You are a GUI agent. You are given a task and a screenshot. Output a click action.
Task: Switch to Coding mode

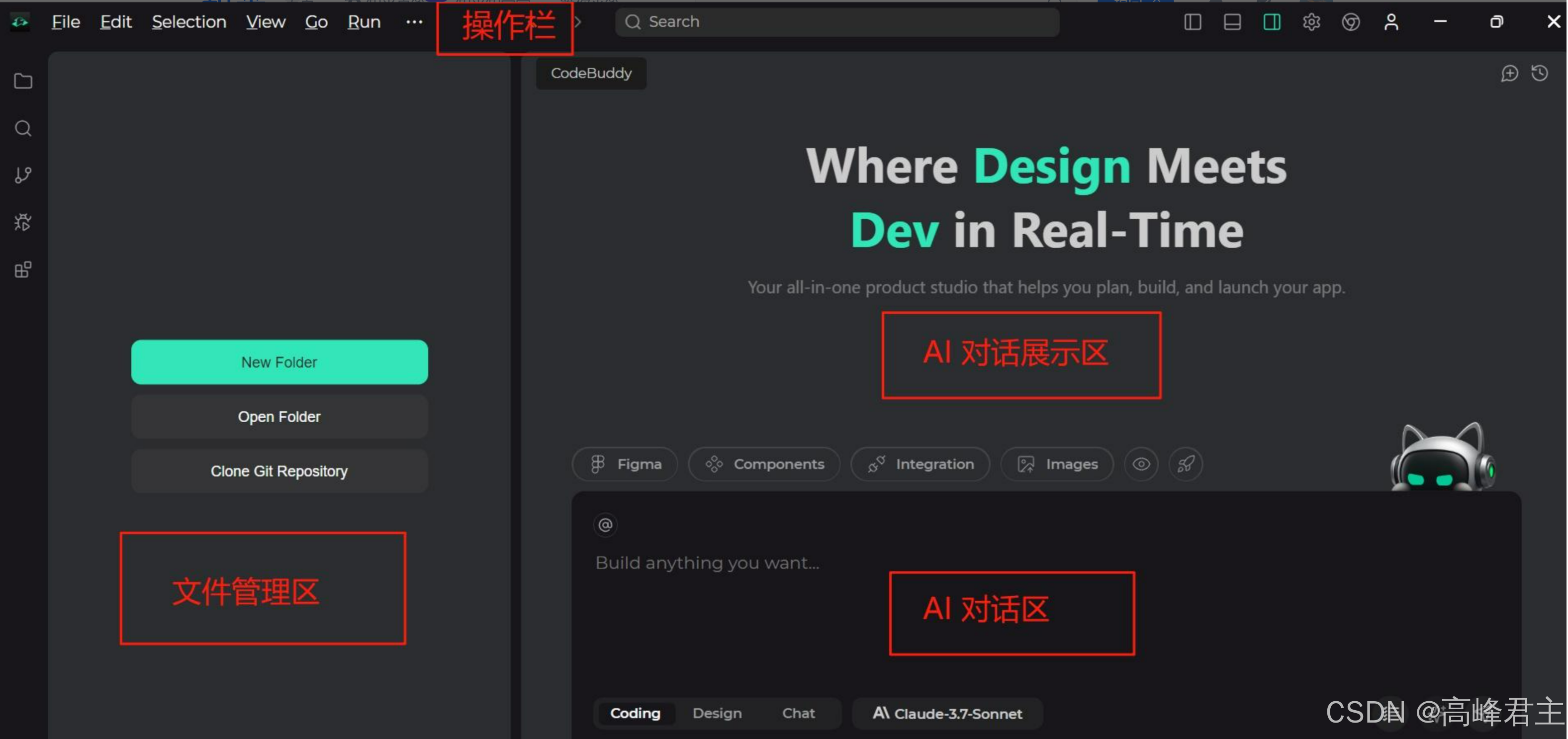(636, 713)
